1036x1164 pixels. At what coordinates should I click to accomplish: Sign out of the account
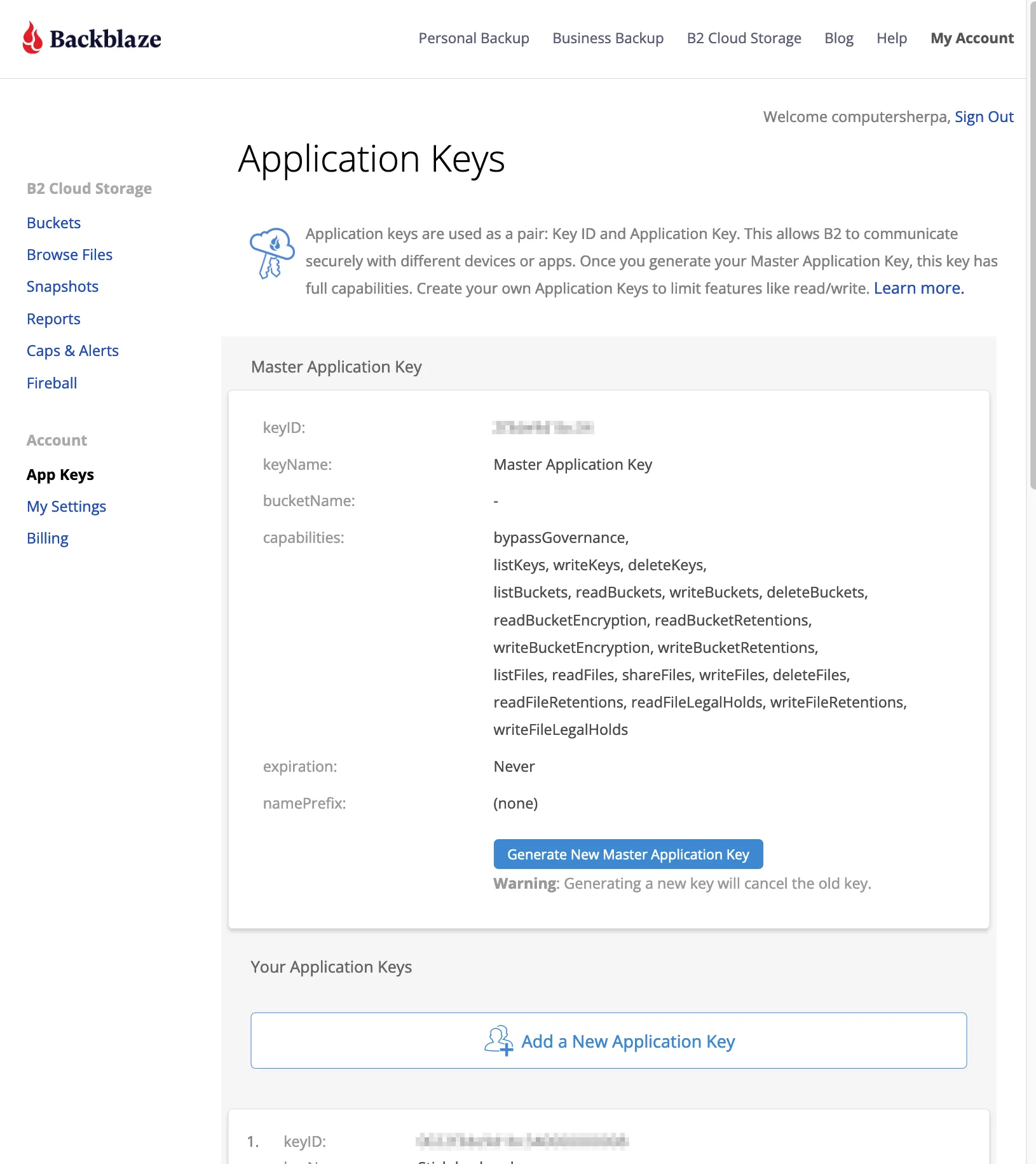[984, 116]
